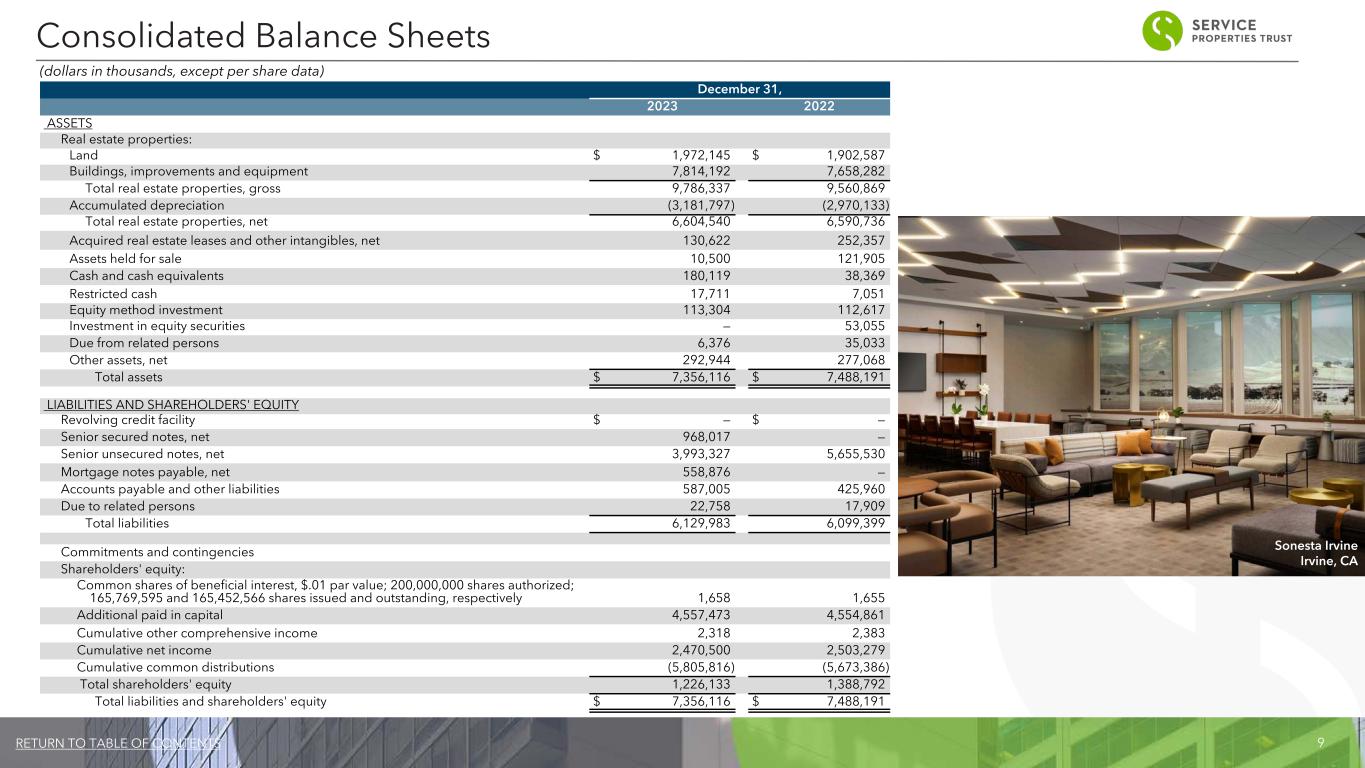Click the Return to Table of Contents link

(x=118, y=743)
